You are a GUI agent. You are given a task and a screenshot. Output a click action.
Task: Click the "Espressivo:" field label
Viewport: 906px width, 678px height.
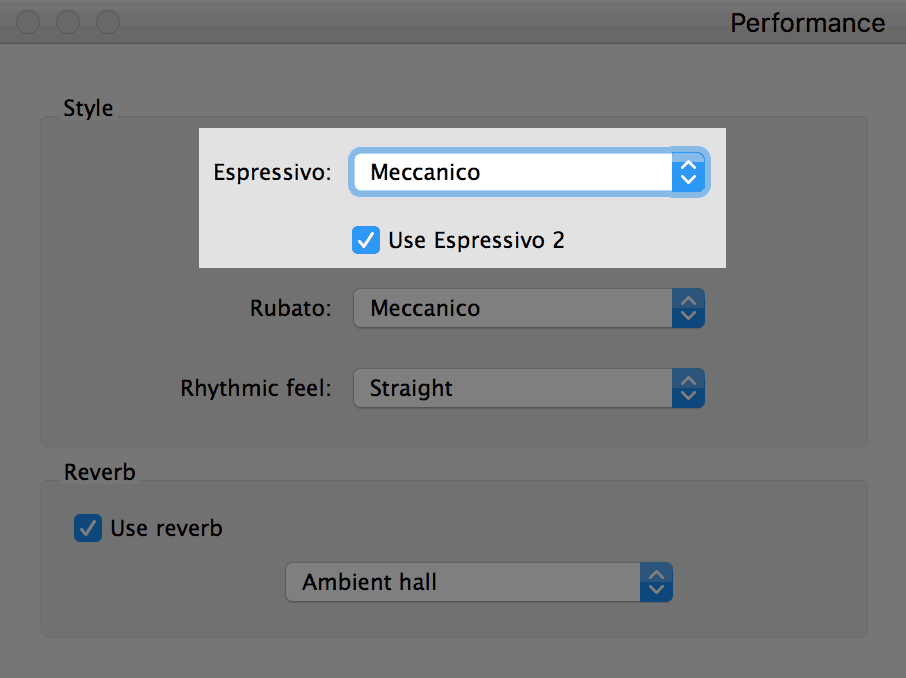click(272, 172)
